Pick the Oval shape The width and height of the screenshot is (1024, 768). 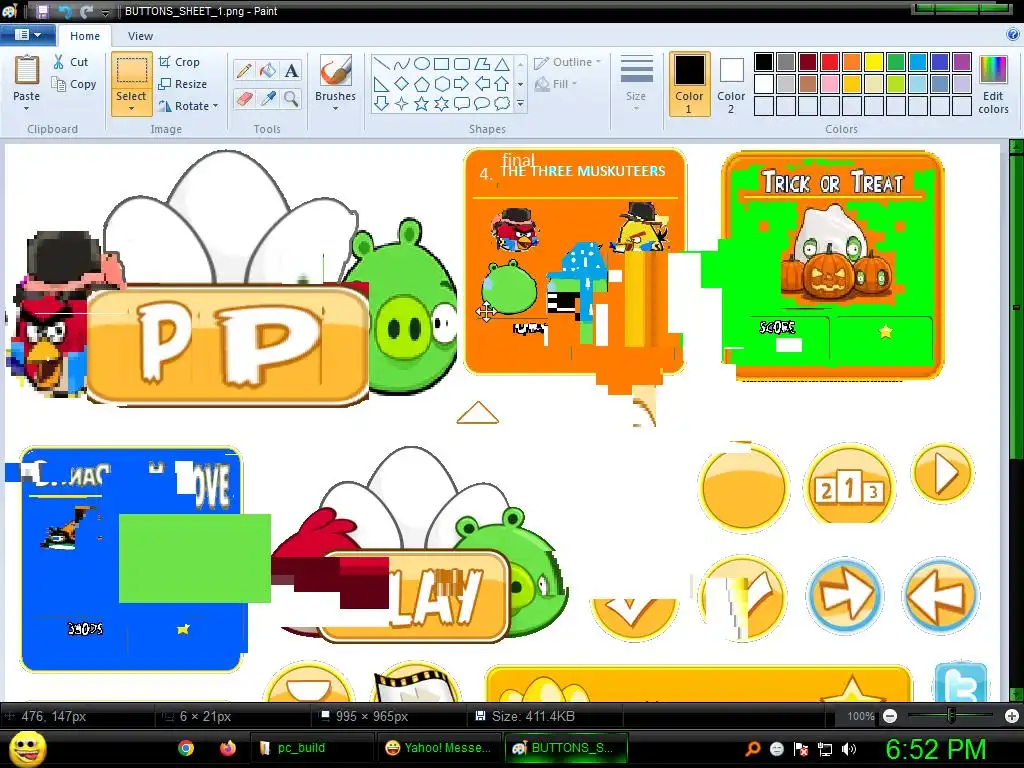[422, 64]
